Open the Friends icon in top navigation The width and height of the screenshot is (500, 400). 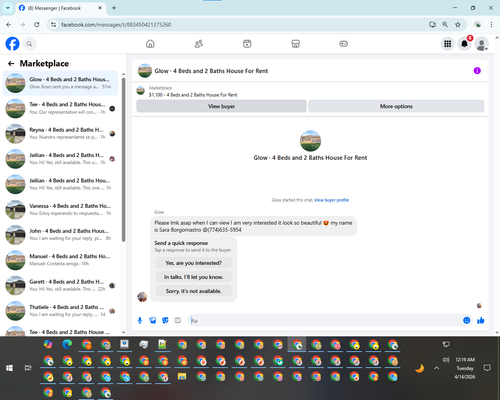coord(199,44)
